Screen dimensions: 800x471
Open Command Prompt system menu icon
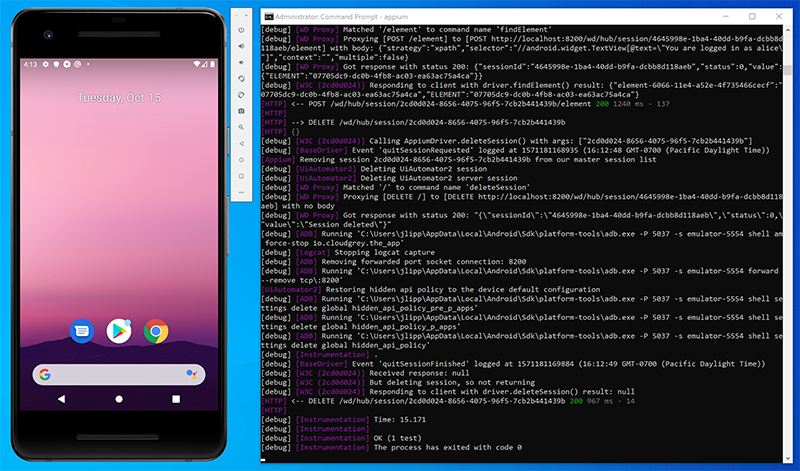click(x=268, y=16)
